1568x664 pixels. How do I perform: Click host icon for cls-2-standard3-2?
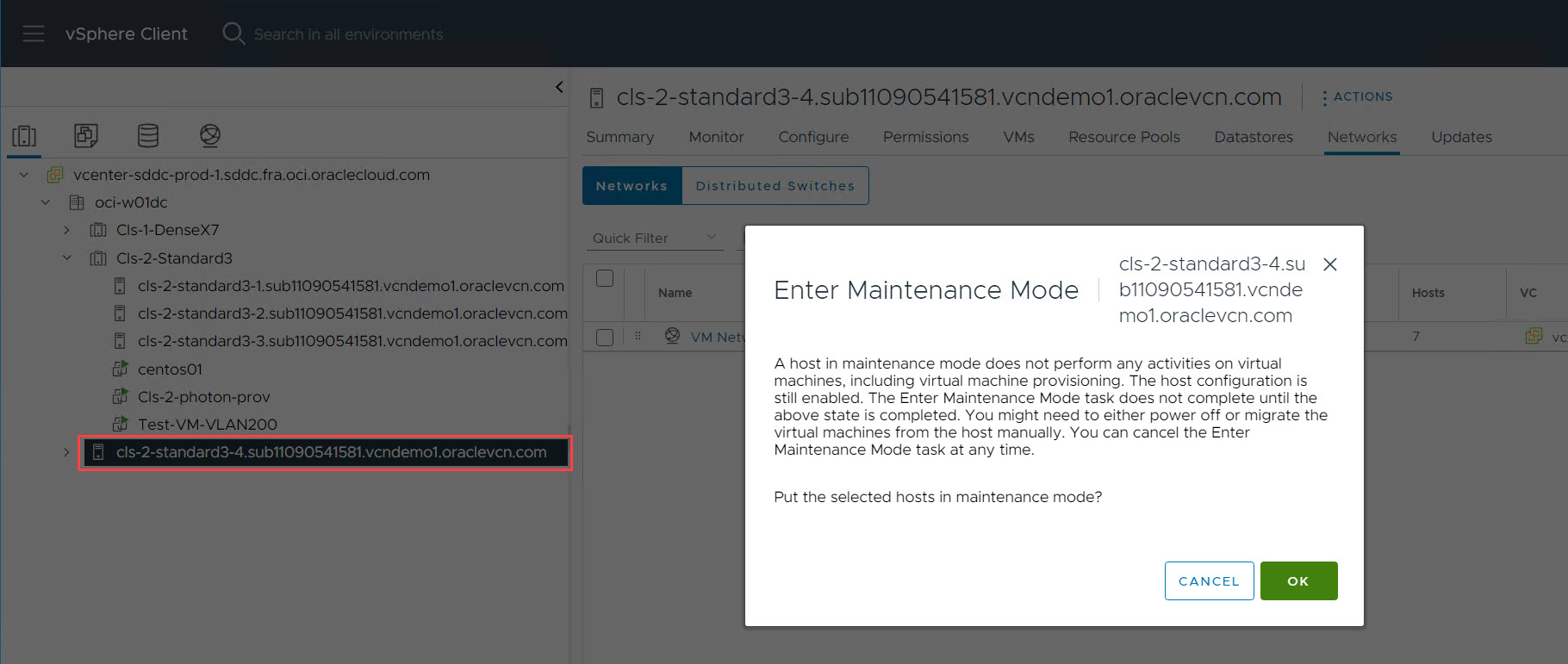coord(120,313)
